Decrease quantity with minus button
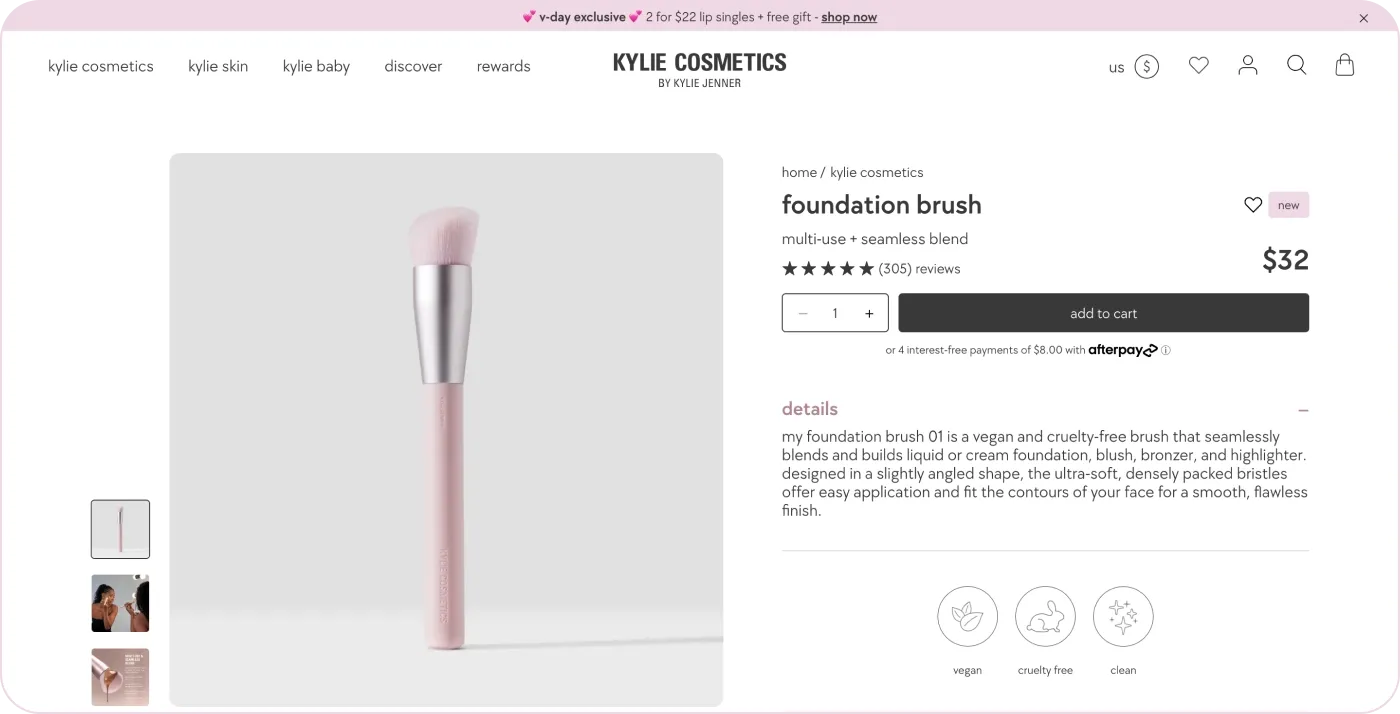 802,313
